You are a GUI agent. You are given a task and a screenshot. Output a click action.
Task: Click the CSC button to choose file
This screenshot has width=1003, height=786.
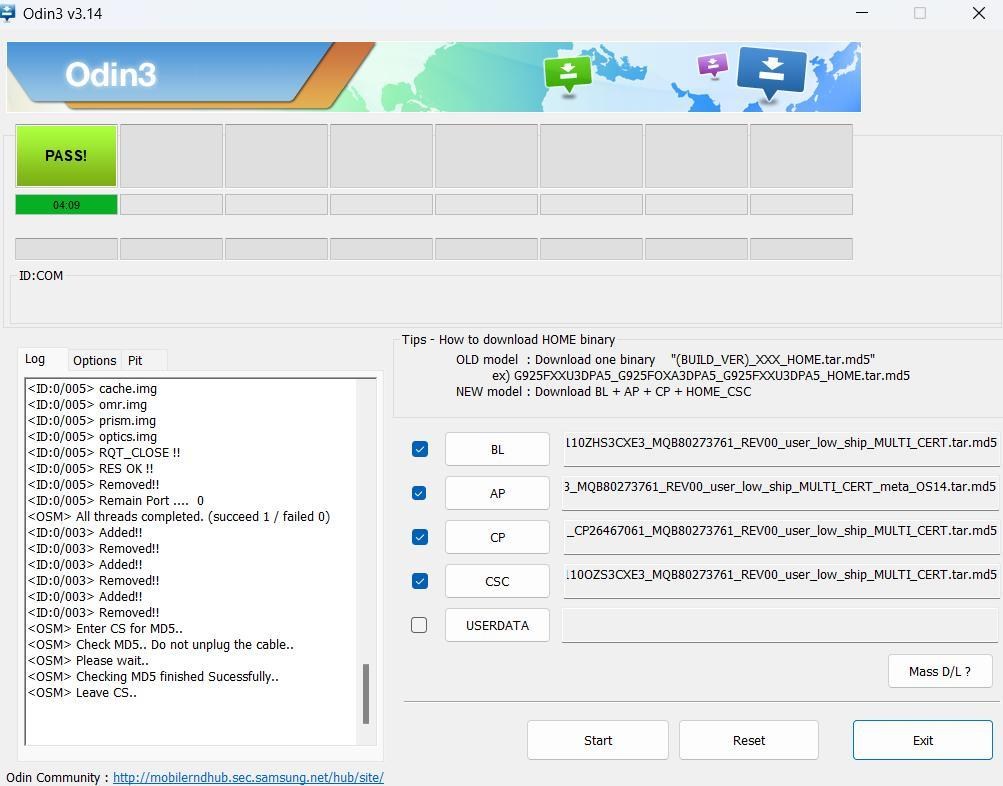click(x=497, y=581)
